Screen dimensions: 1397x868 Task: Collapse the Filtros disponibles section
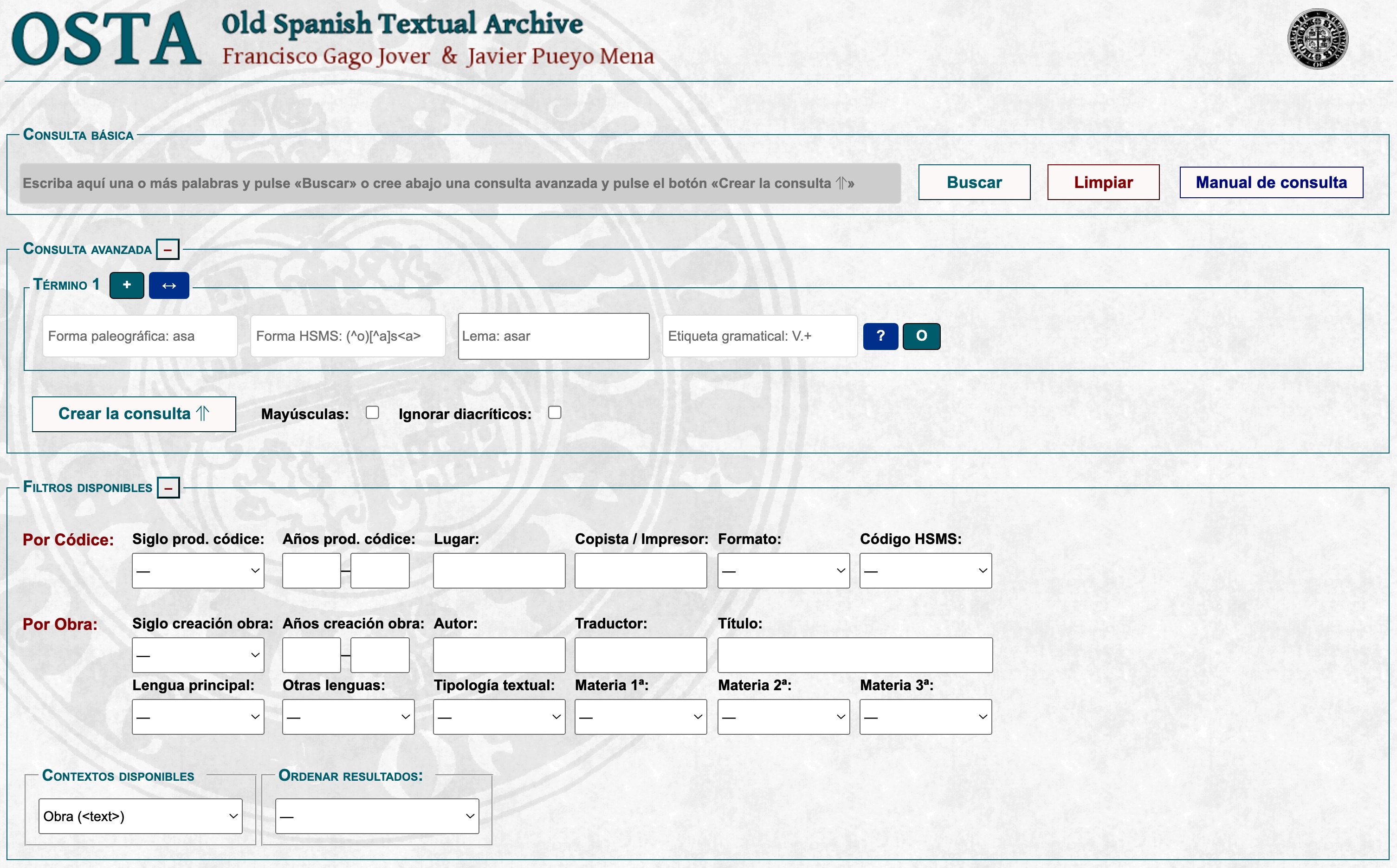(x=168, y=488)
